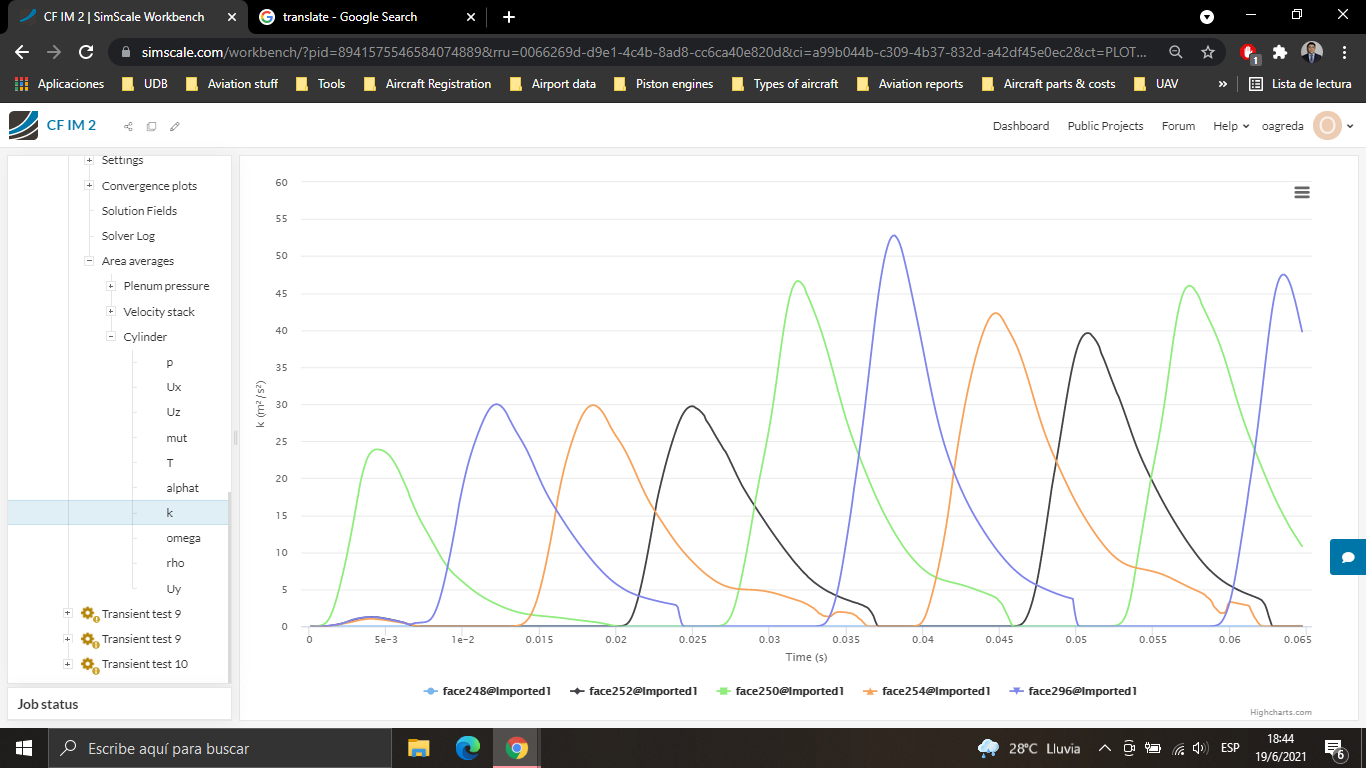Open the taskbar notification center icon

1335,748
